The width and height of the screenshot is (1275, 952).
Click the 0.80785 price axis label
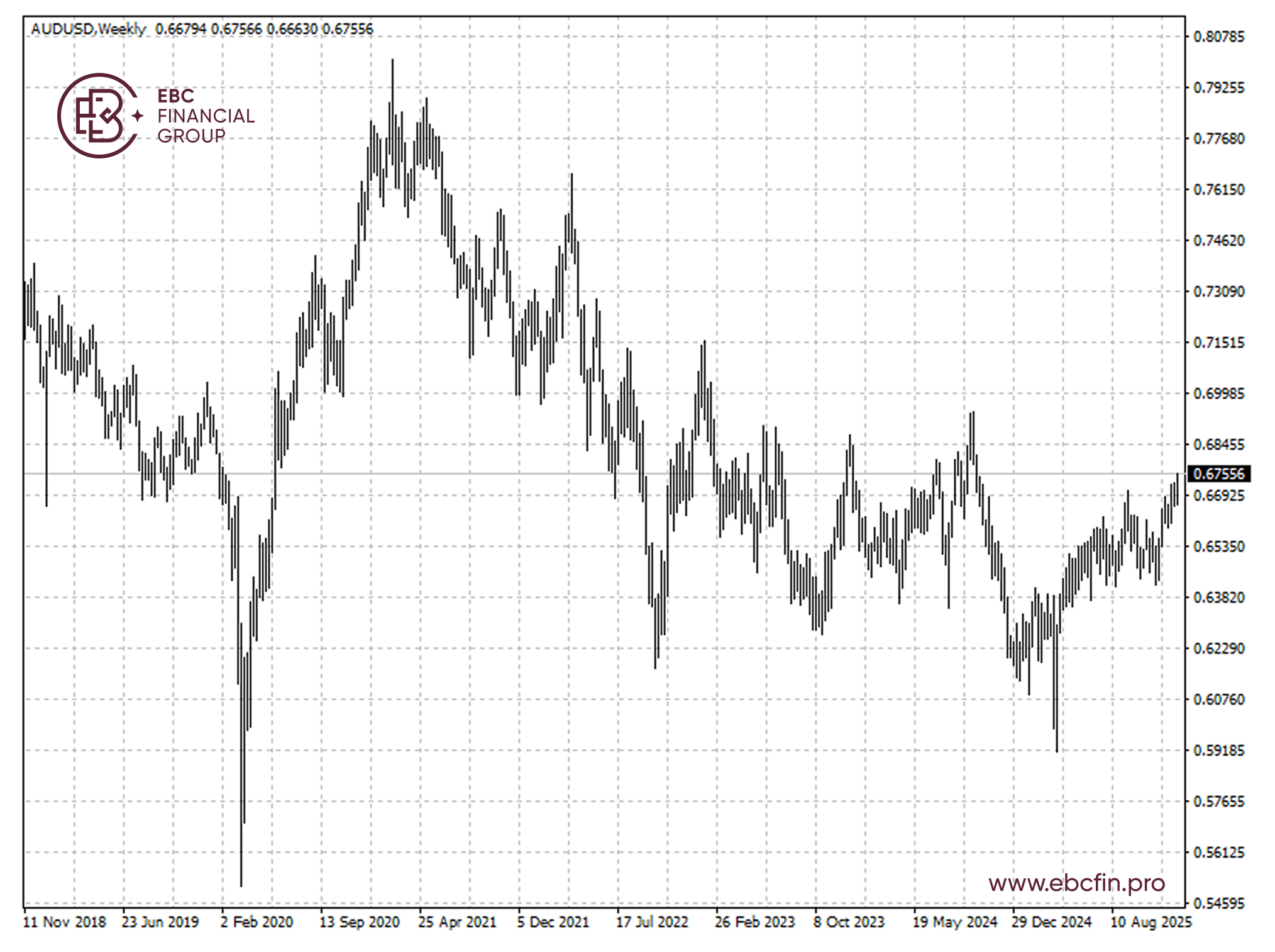(1218, 36)
